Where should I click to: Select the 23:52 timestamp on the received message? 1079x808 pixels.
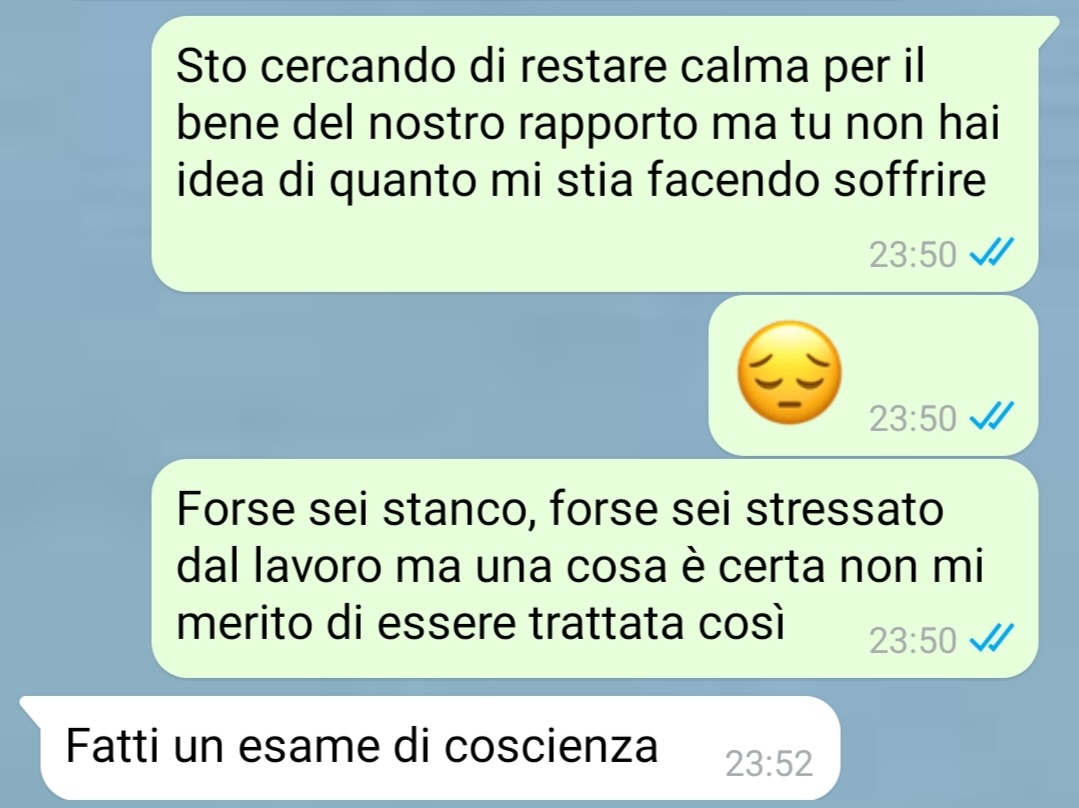[769, 763]
